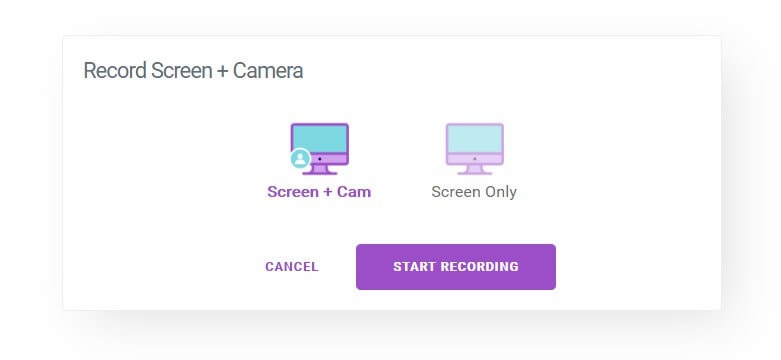Click the teal display of Screen + Cam icon

point(319,138)
